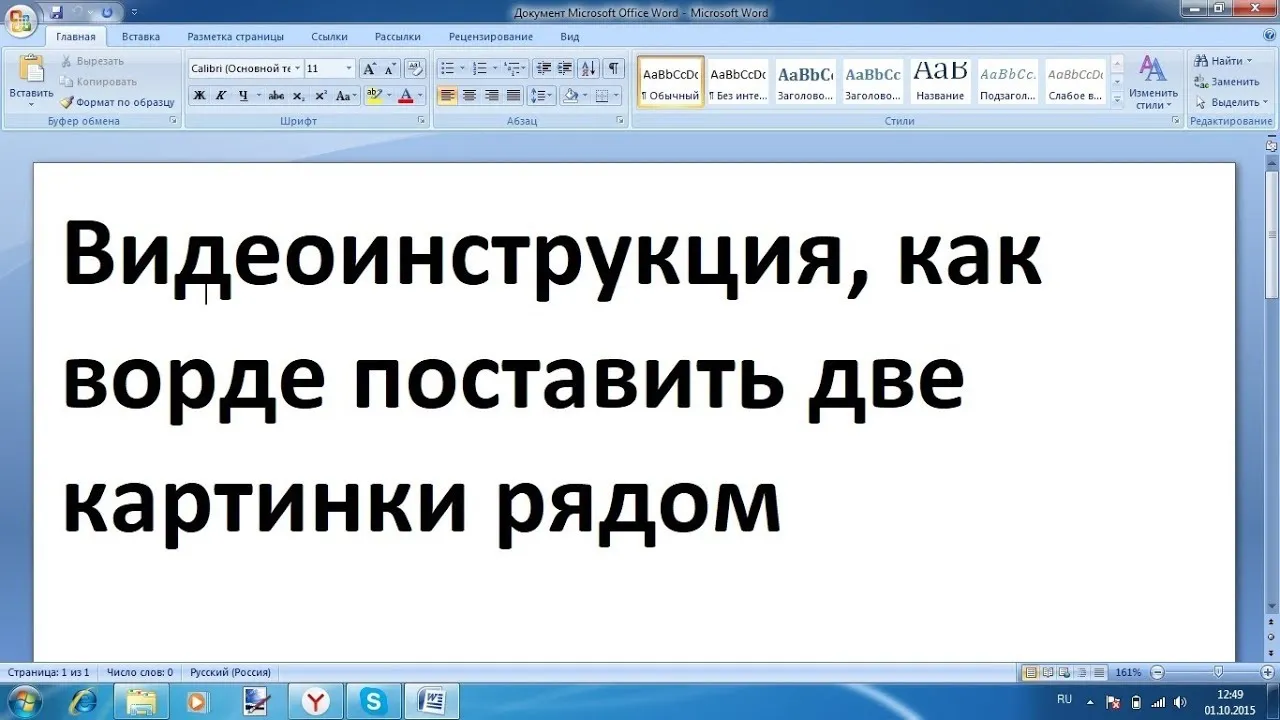
Task: Open the font size 11 dropdown
Action: (349, 69)
